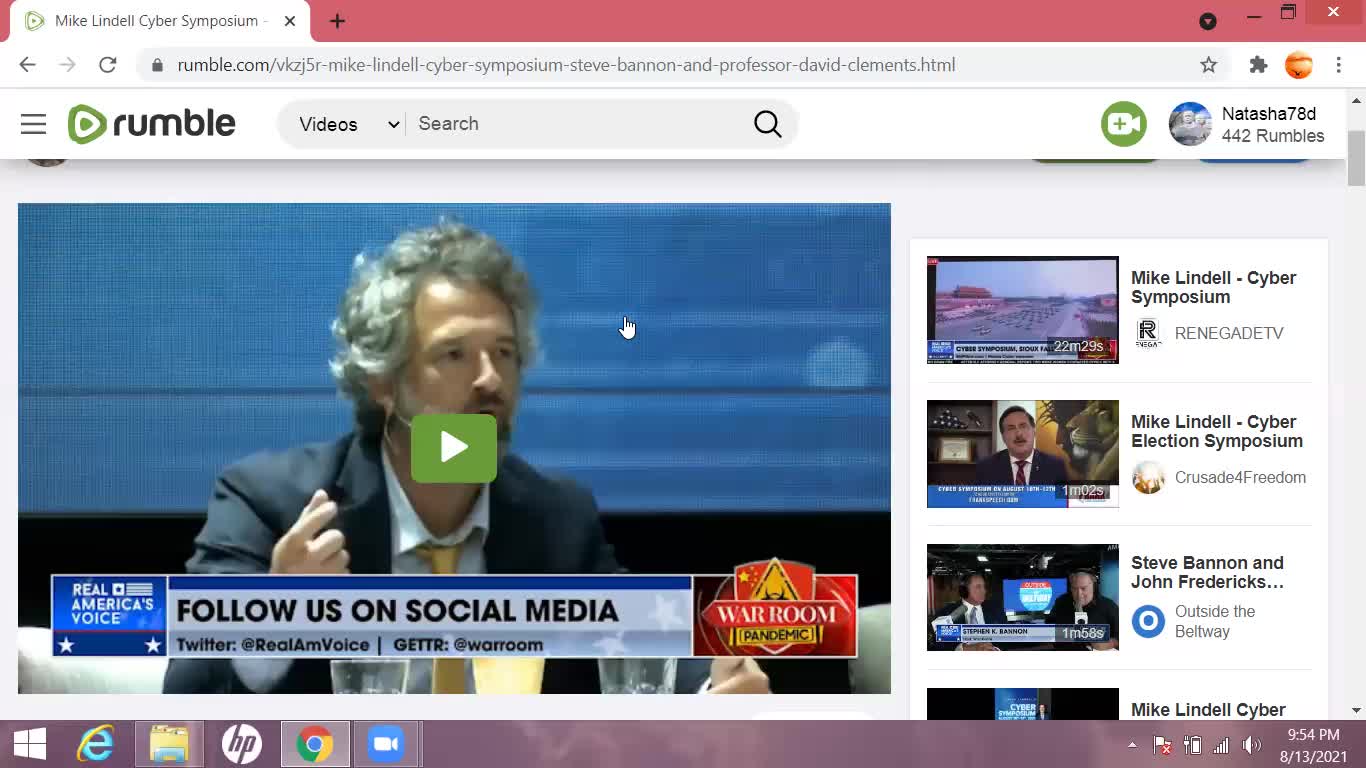Reload the page
This screenshot has height=768, width=1366.
point(108,65)
